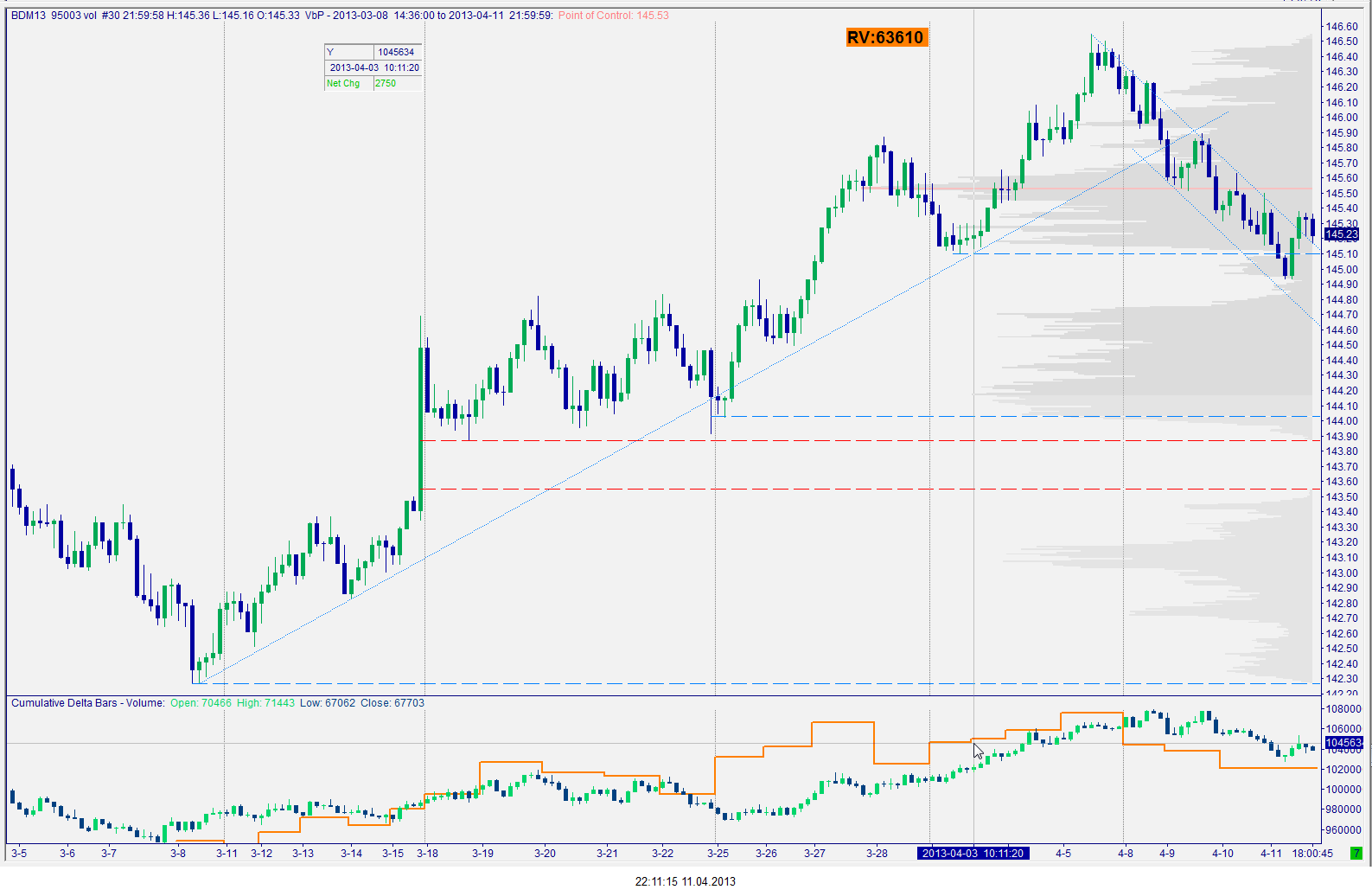Click the Open: 70466 value in delta header
Viewport: 1372px width, 896px height.
pos(201,703)
